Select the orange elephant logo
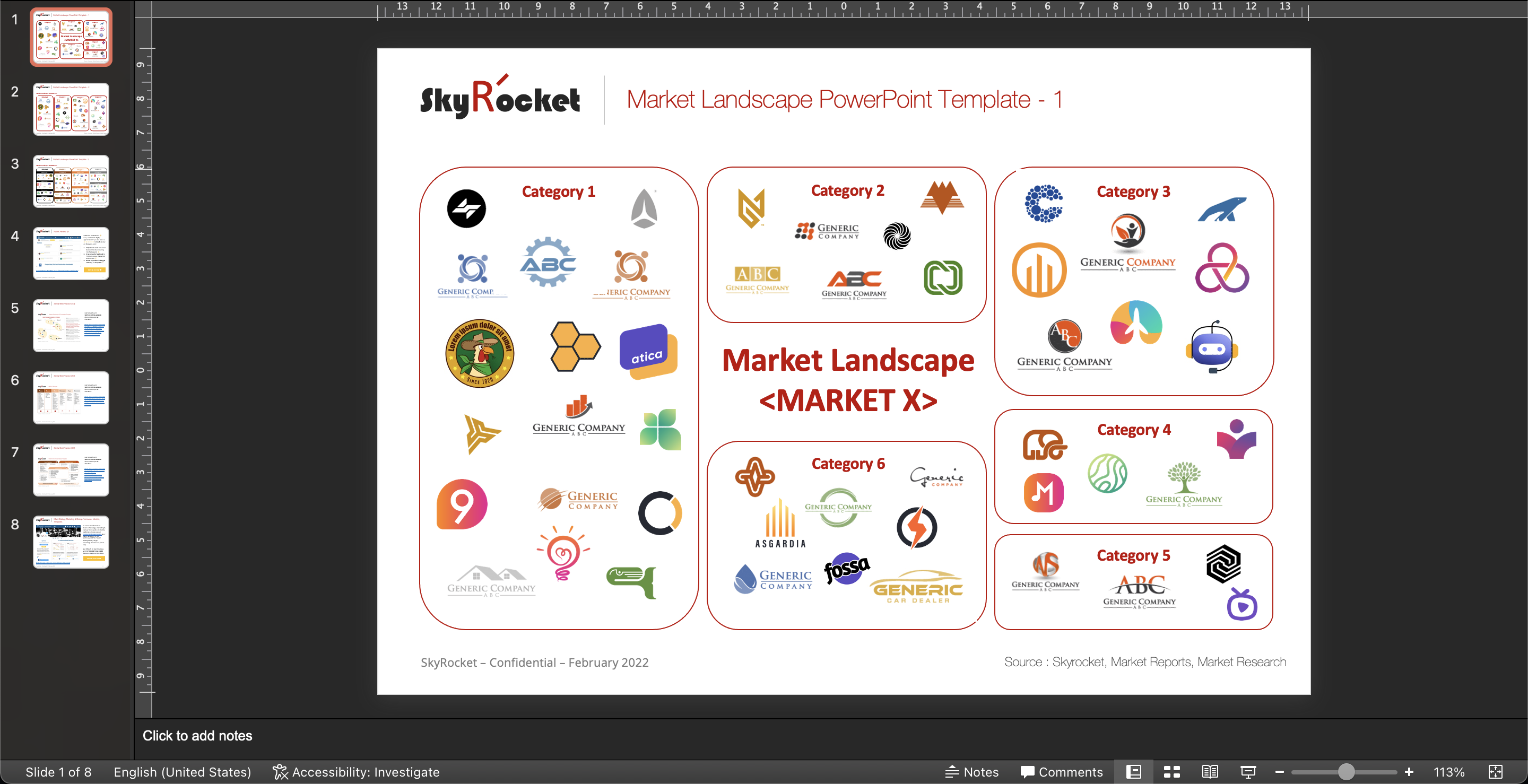 (x=1045, y=445)
